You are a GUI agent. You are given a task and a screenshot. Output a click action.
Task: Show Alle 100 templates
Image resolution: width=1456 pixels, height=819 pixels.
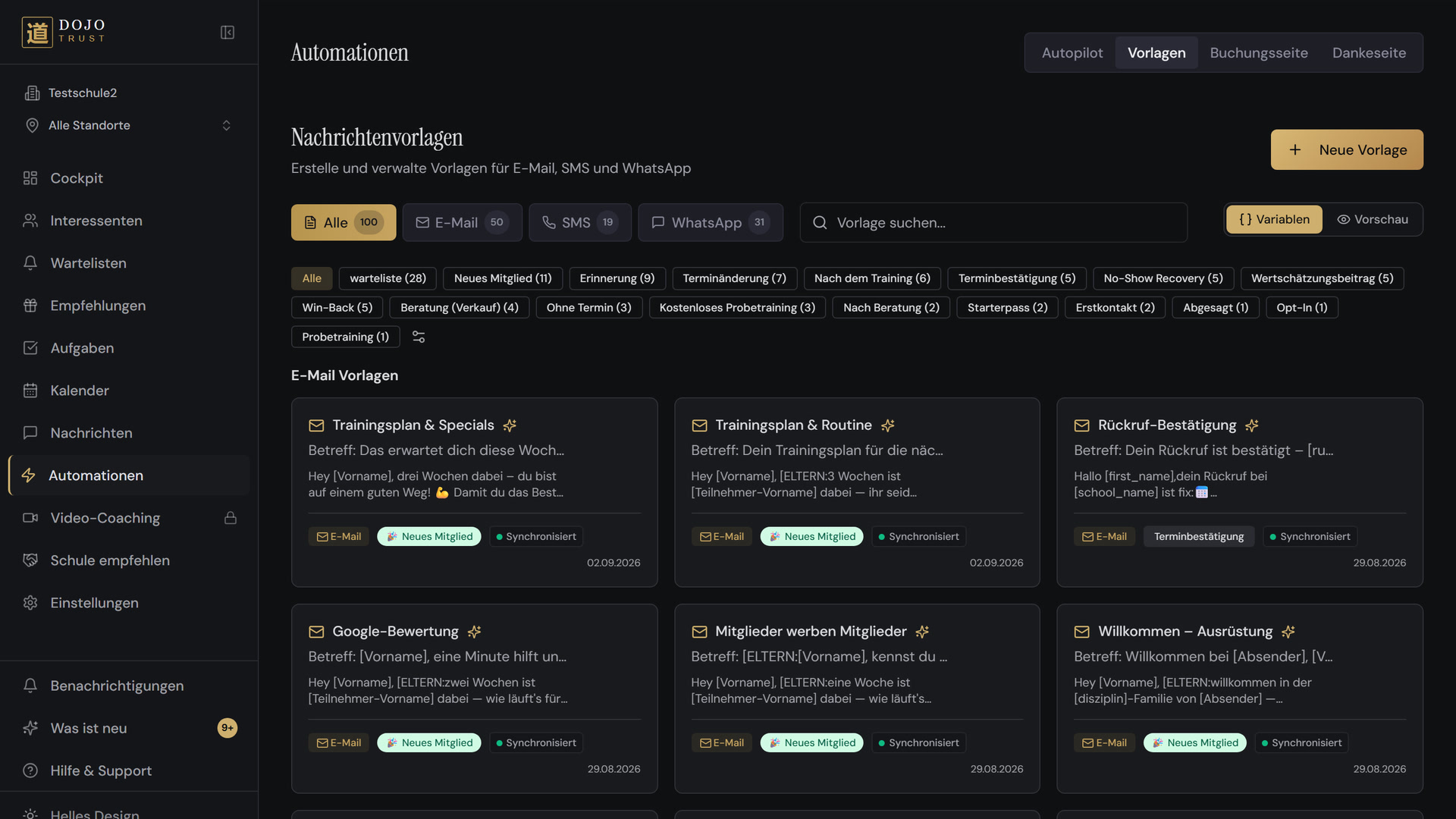344,222
